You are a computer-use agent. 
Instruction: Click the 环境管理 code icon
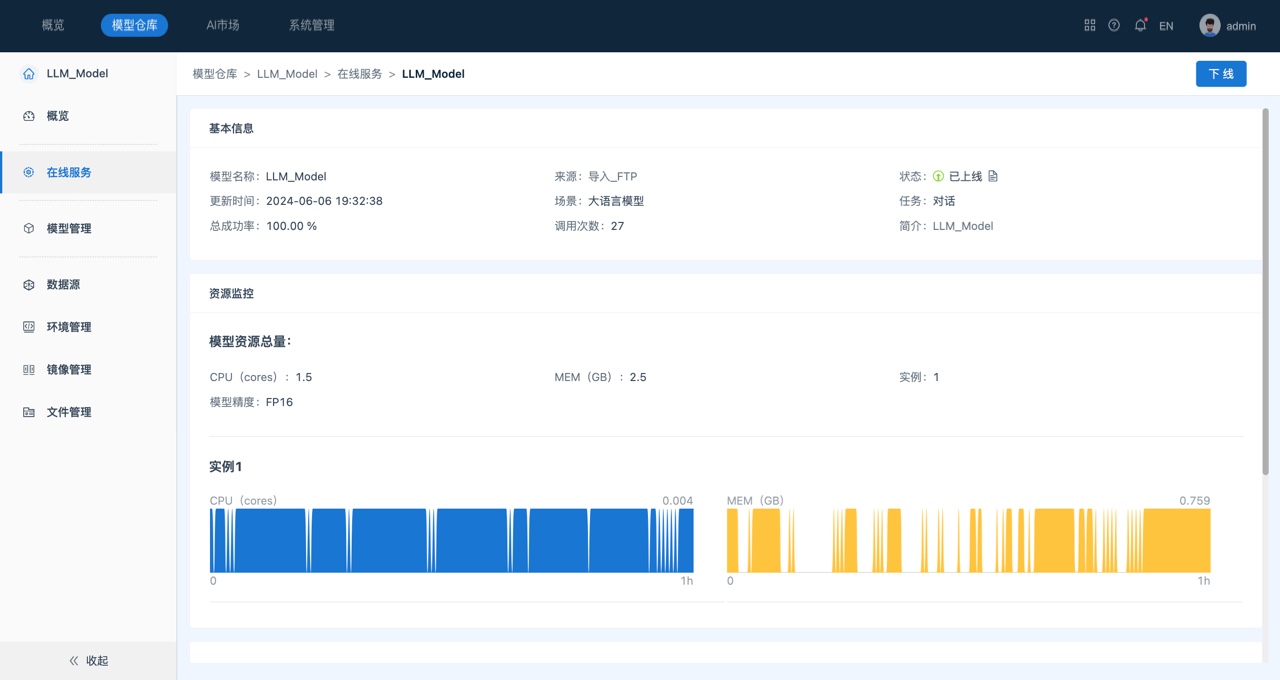point(29,327)
